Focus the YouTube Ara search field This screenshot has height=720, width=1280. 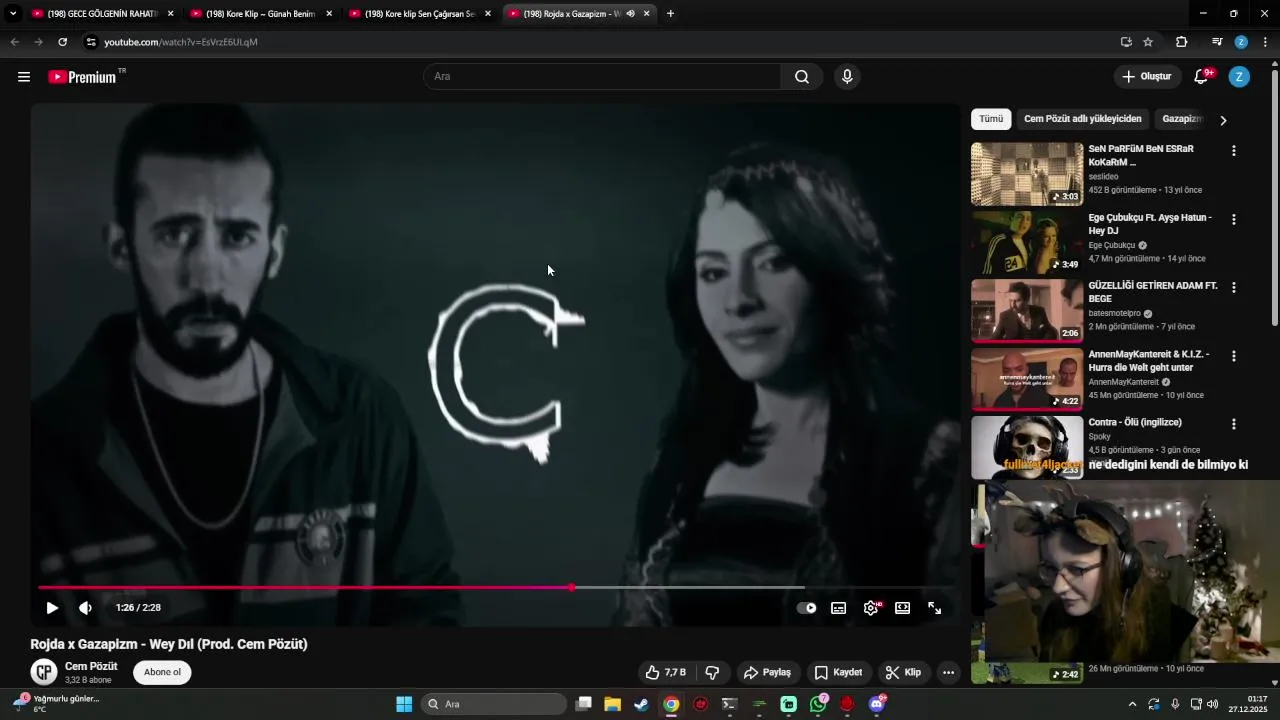(603, 77)
